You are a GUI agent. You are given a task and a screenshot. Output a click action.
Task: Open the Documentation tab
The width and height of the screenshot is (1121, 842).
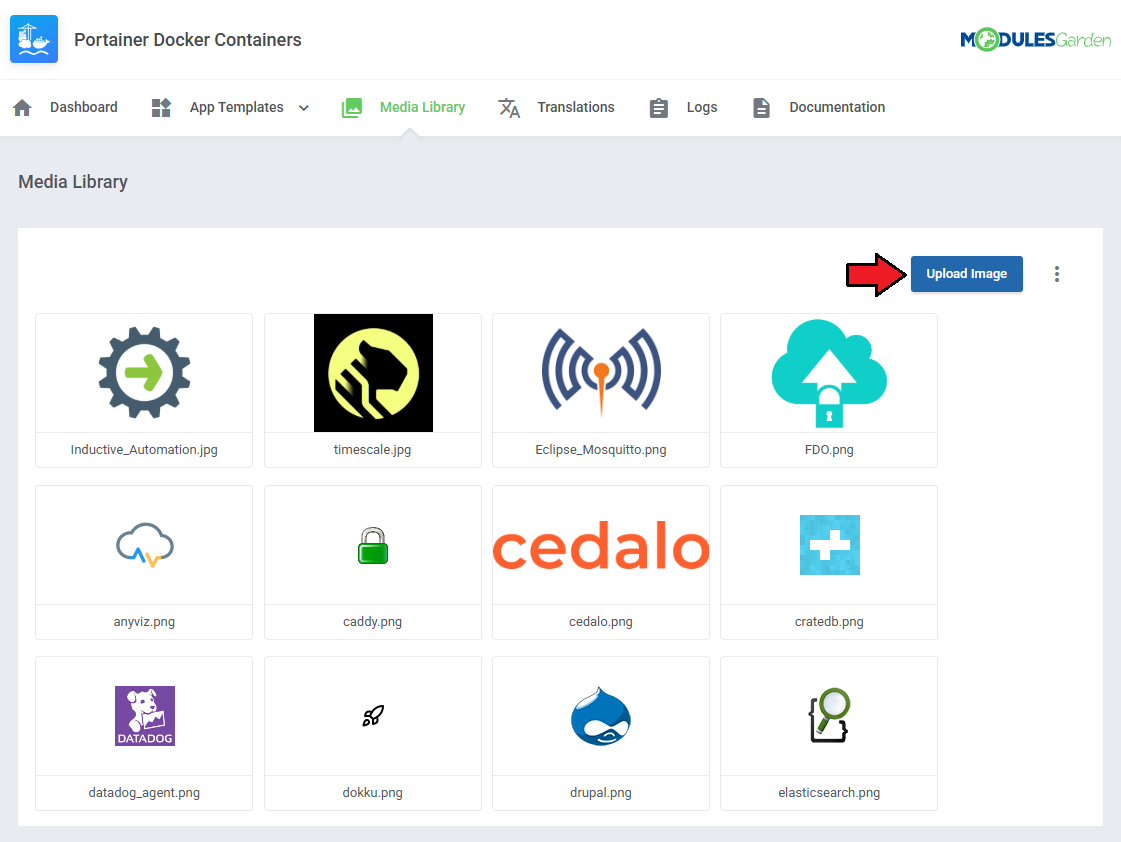pyautogui.click(x=837, y=107)
